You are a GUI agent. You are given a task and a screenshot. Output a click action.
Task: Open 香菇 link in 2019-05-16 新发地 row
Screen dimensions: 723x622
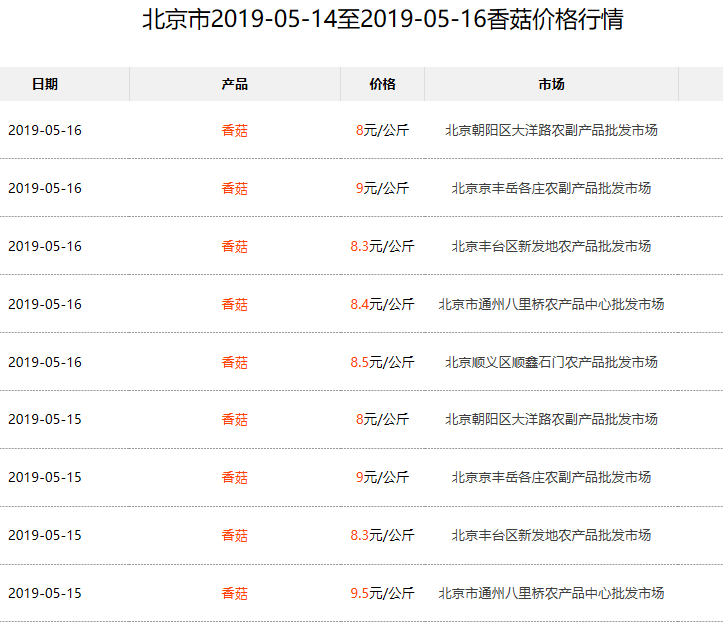coord(235,247)
